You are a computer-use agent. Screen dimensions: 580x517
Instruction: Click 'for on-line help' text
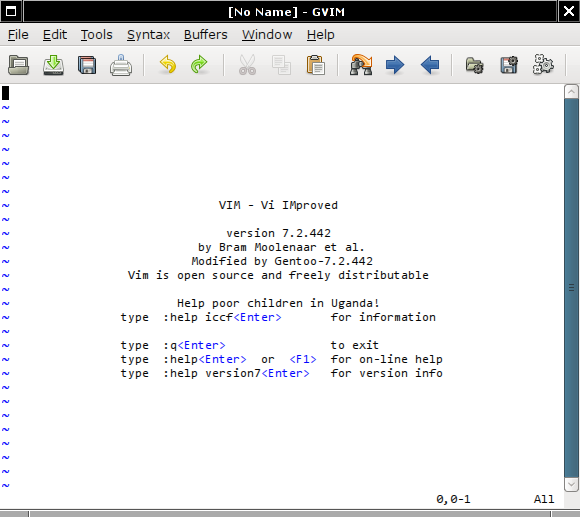tap(387, 359)
